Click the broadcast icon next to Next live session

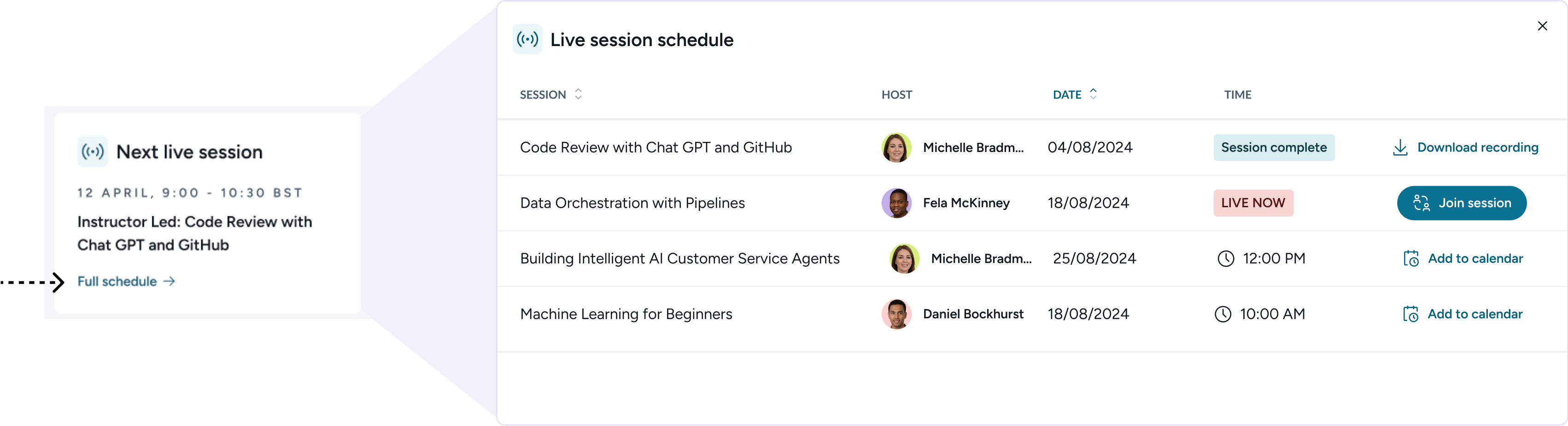[x=93, y=152]
